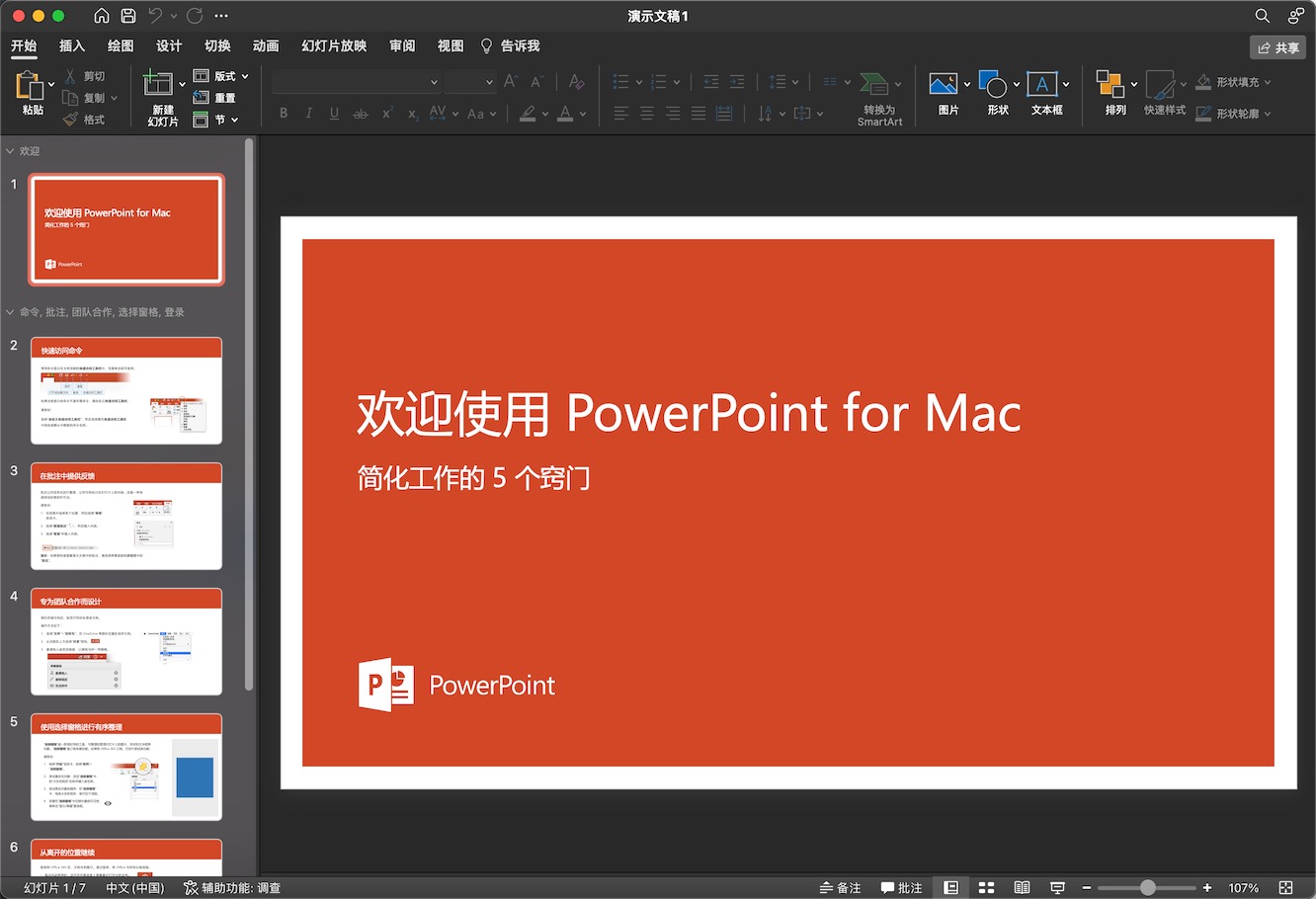Screen dimensions: 1316x899
Task: Toggle Underline formatting
Action: pyautogui.click(x=334, y=114)
